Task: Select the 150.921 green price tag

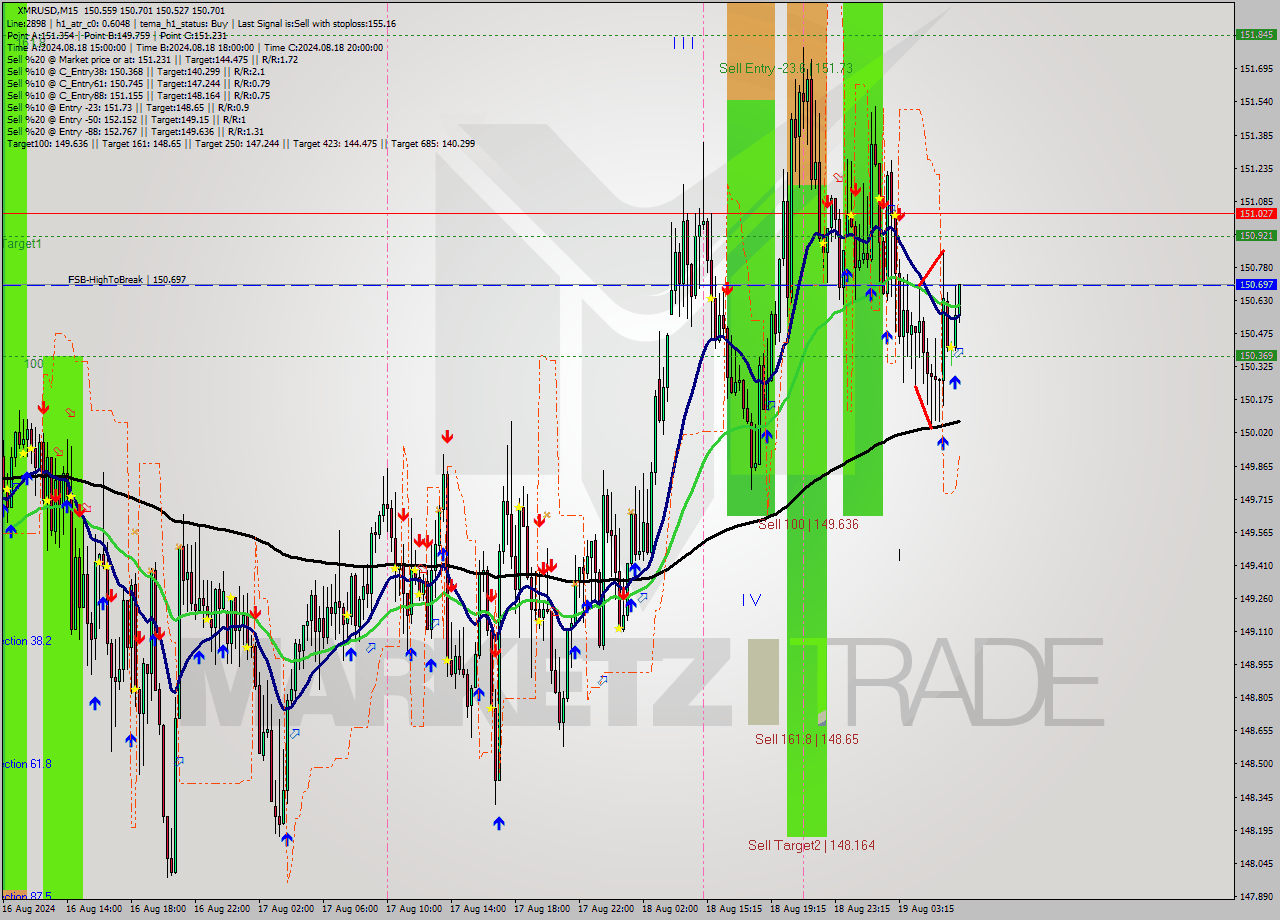Action: coord(1256,235)
